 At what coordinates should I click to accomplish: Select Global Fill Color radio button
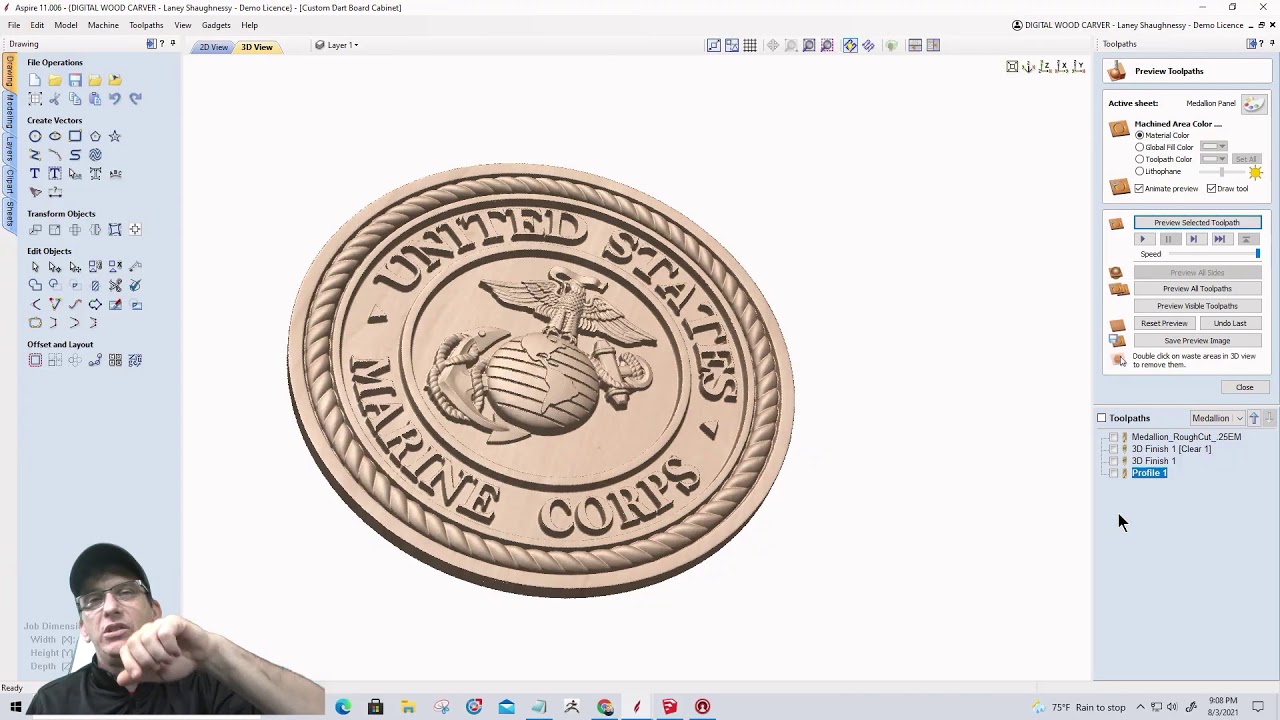tap(1139, 147)
